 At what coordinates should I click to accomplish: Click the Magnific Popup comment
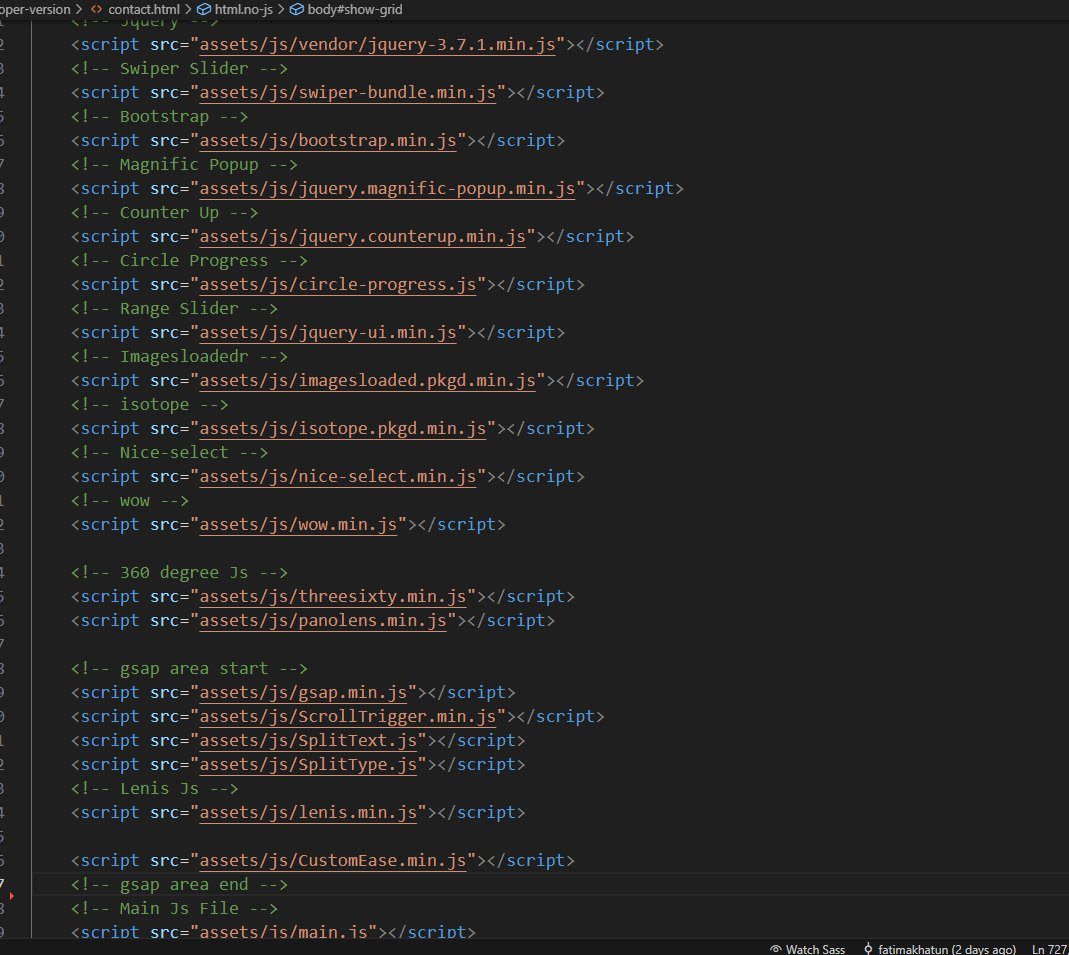tap(184, 165)
